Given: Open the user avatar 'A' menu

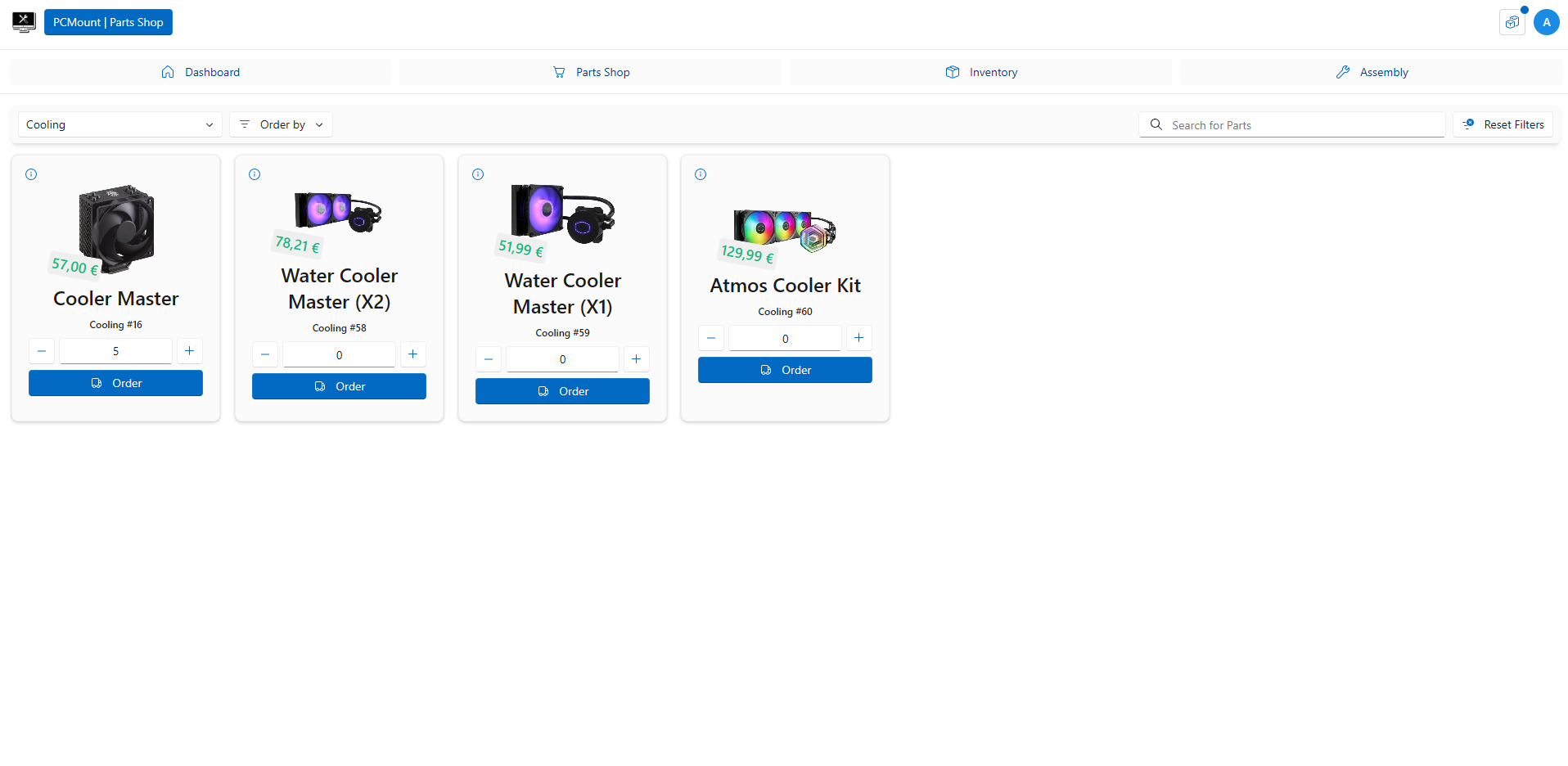Looking at the screenshot, I should coord(1547,22).
